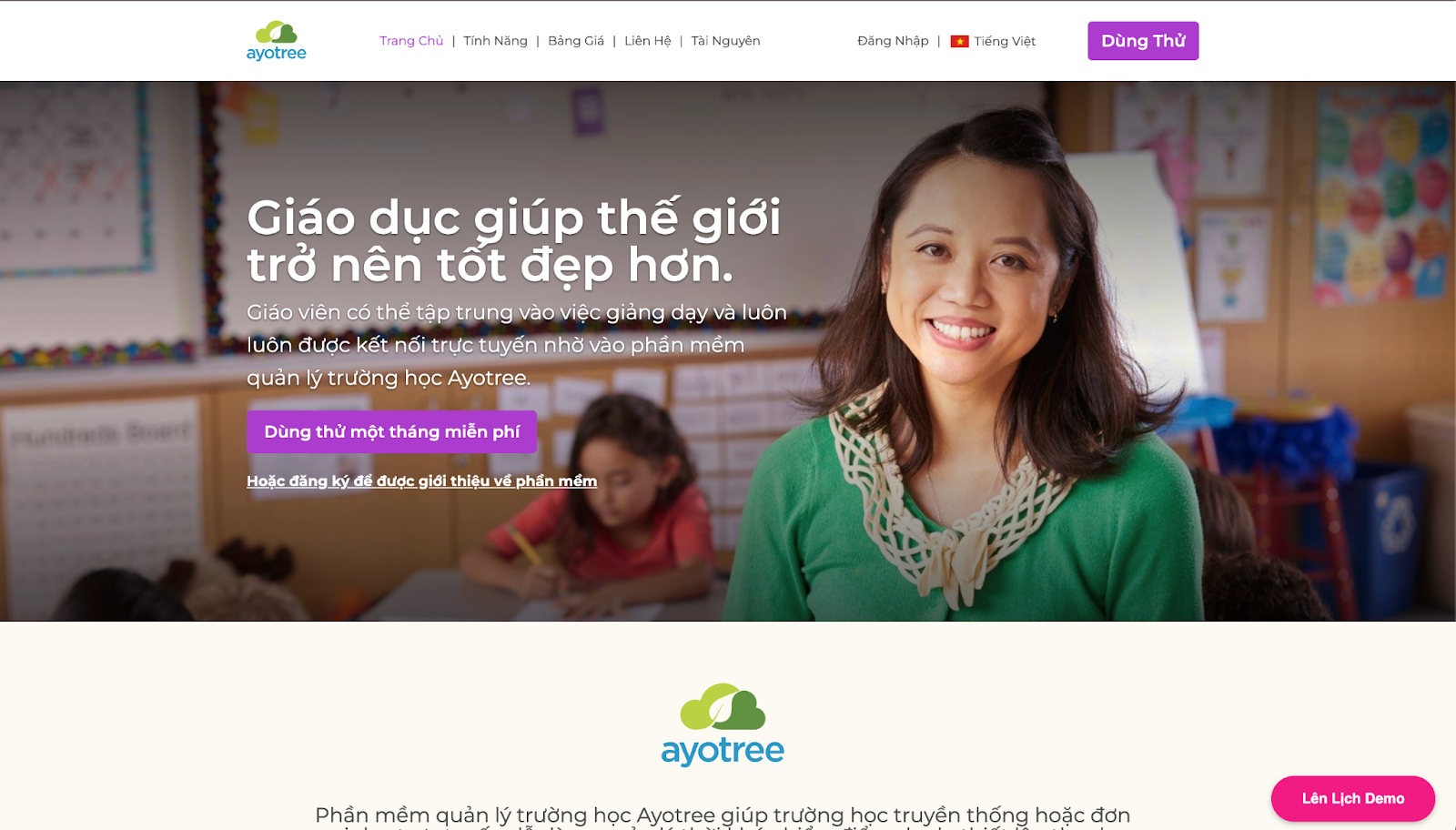This screenshot has height=830, width=1456.
Task: Go to Bảng Giá page
Action: pos(576,41)
